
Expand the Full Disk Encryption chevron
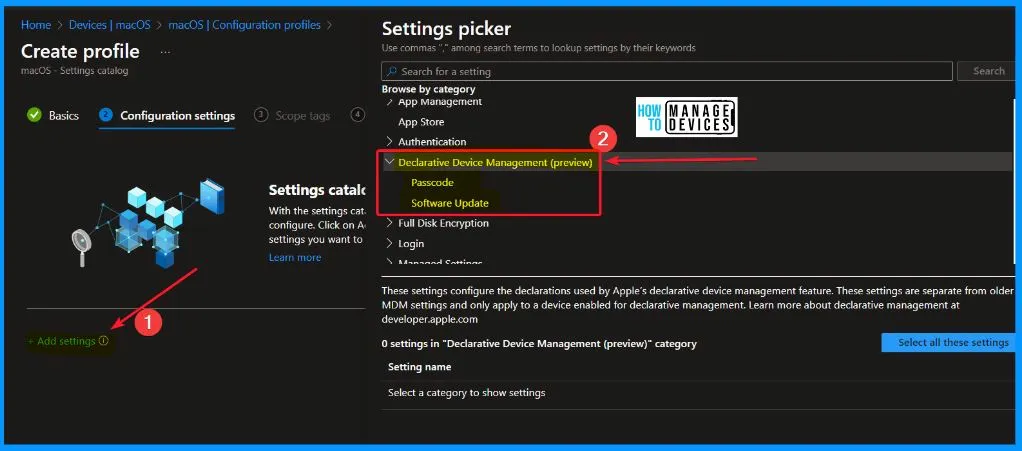390,223
